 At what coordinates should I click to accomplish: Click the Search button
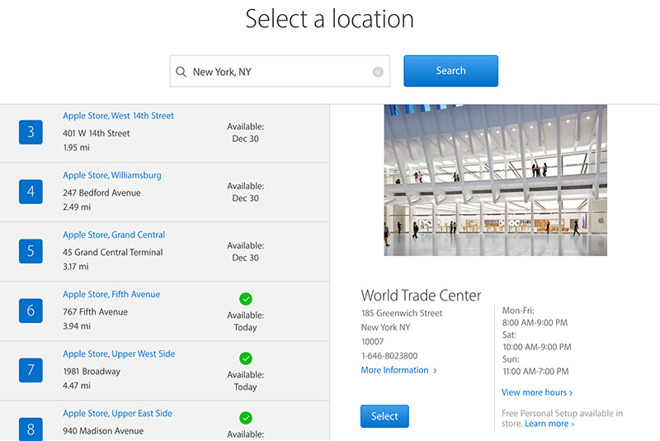pos(451,71)
